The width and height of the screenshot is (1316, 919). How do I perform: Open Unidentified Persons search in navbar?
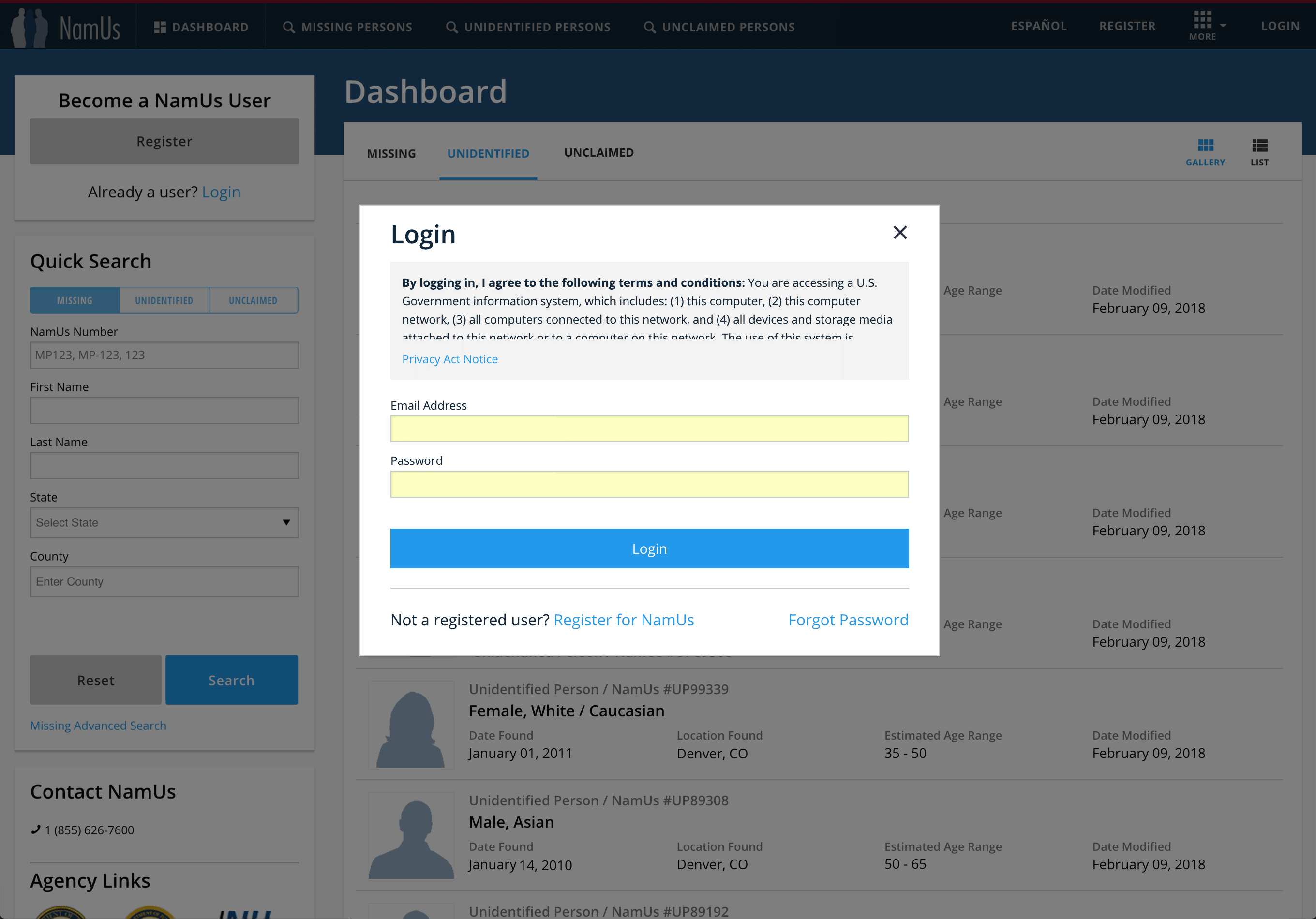click(528, 27)
